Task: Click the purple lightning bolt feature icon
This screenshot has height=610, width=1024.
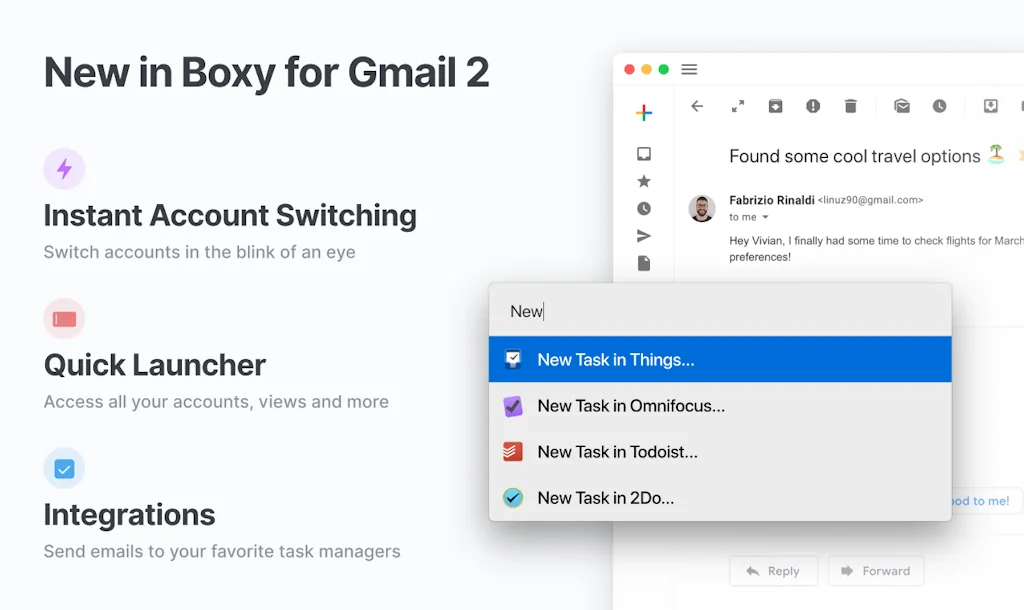Action: point(64,169)
